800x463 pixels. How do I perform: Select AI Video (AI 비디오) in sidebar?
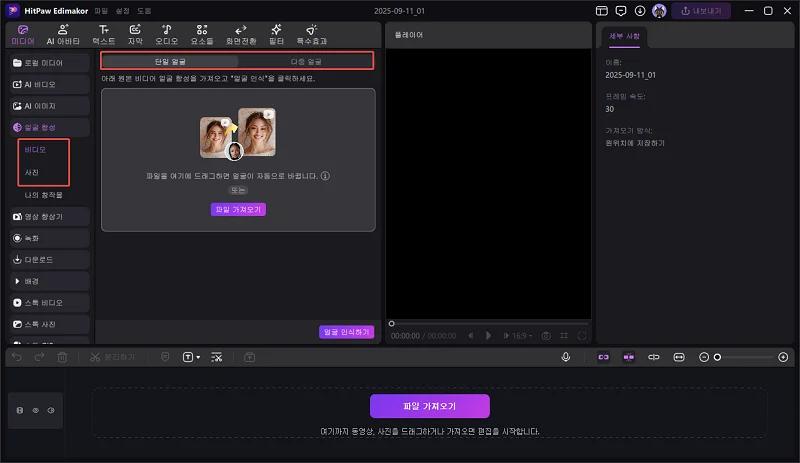coord(49,84)
